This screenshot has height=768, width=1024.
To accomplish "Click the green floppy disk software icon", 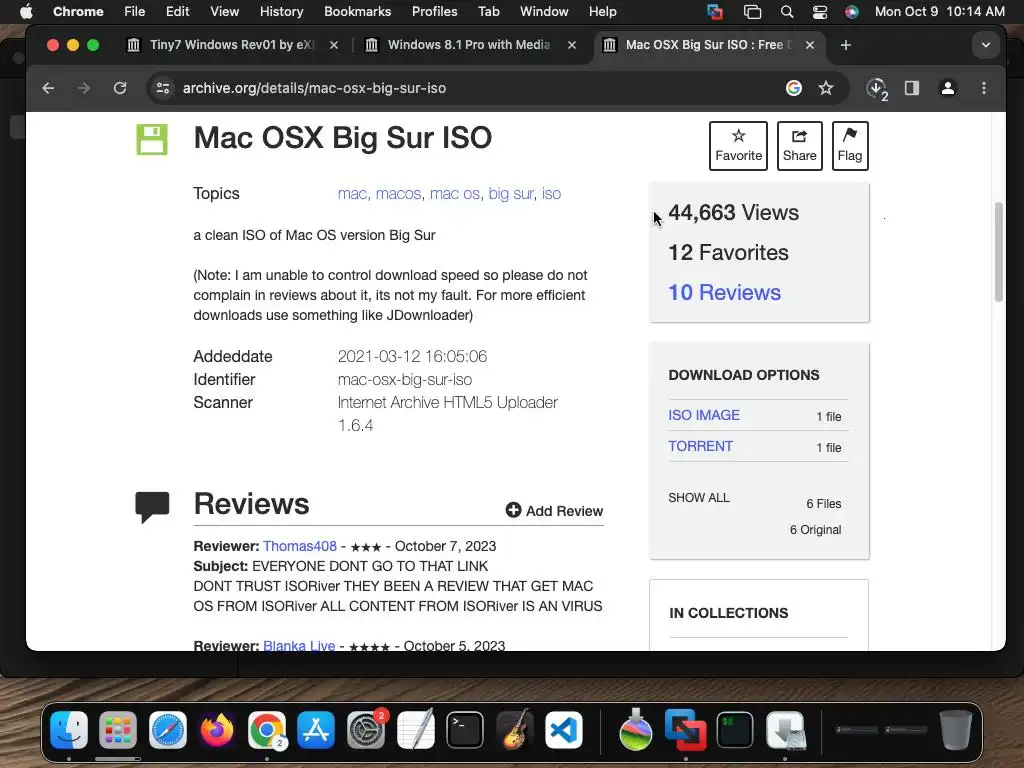I will [x=152, y=139].
